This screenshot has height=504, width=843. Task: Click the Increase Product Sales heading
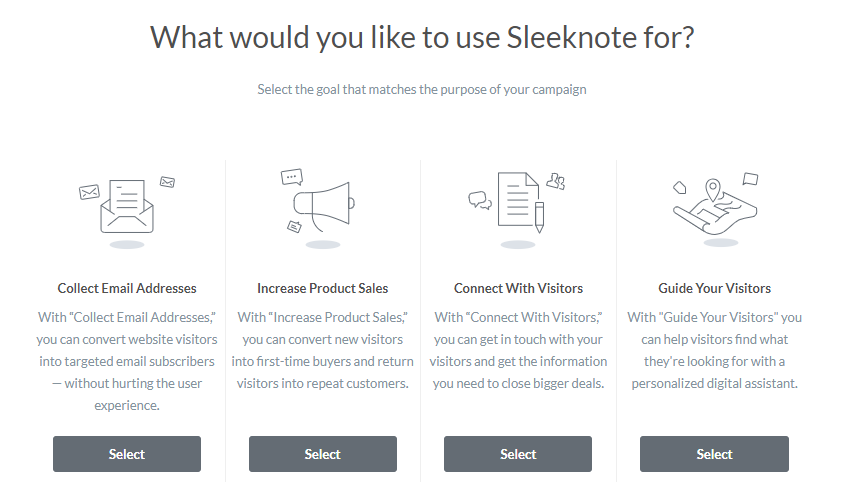323,288
